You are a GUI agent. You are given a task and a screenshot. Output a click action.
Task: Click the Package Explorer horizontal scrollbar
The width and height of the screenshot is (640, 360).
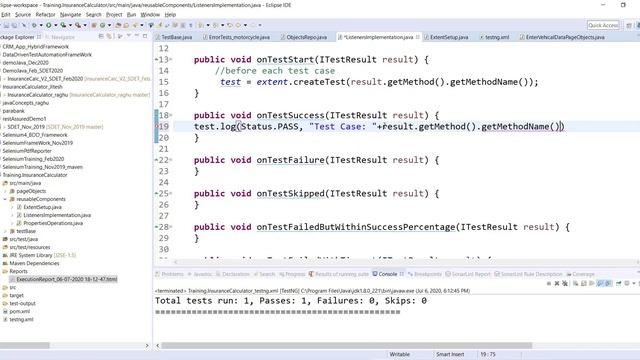pyautogui.click(x=24, y=345)
